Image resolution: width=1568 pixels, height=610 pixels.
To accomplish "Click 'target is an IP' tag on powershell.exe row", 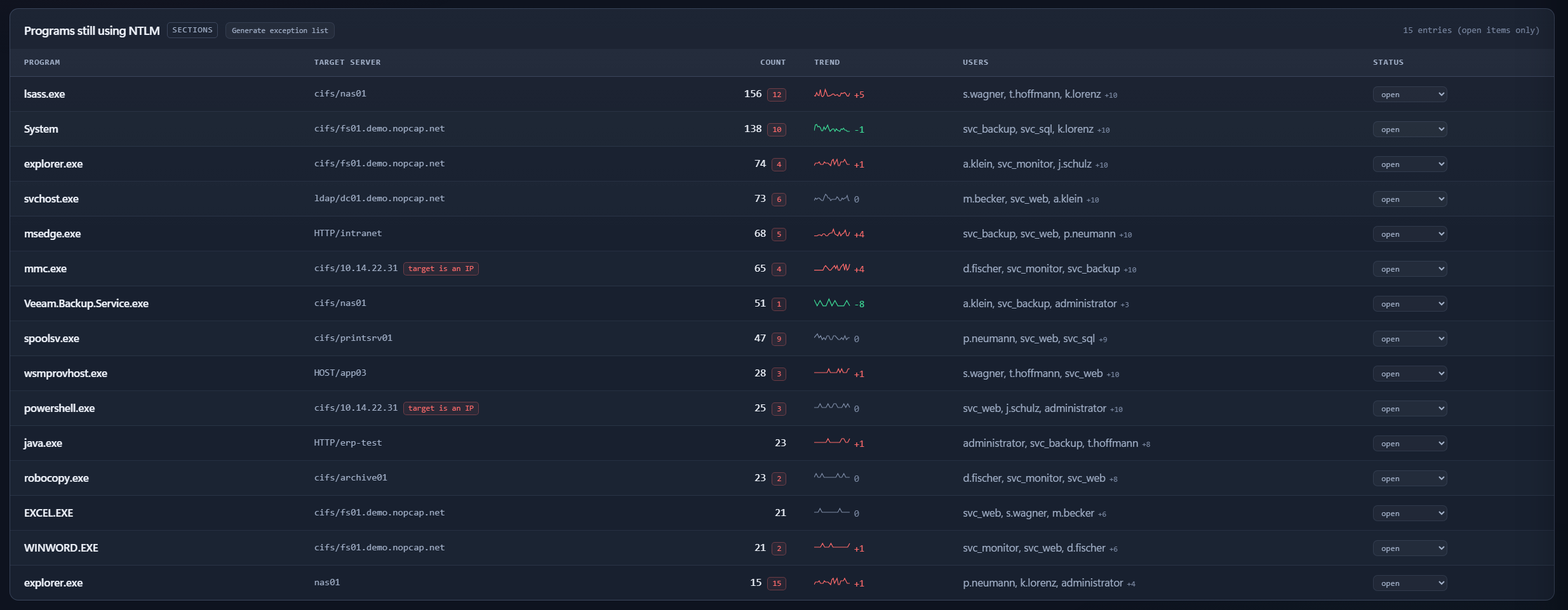I will tap(441, 408).
